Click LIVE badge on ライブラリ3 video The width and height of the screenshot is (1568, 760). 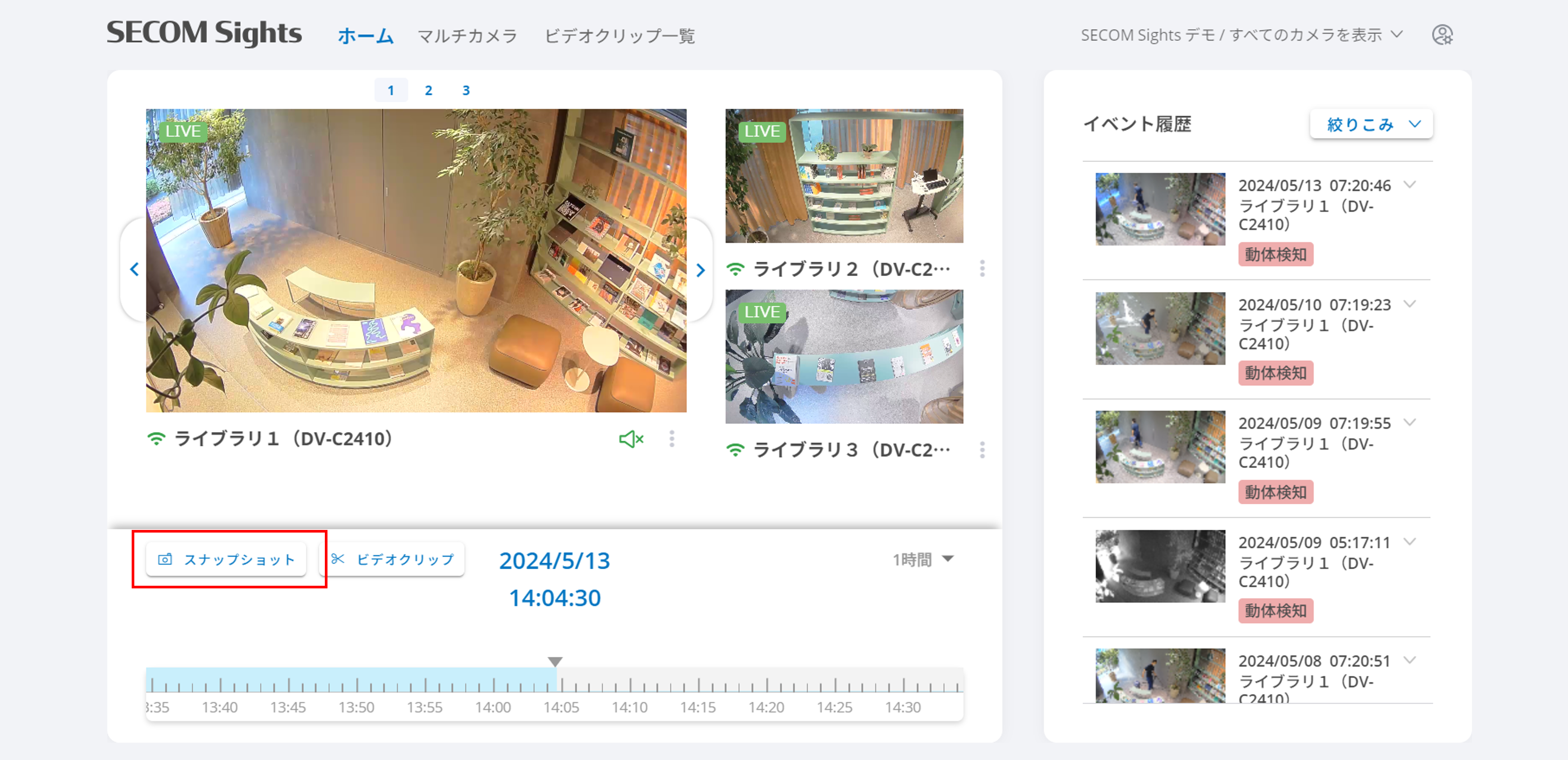coord(762,312)
